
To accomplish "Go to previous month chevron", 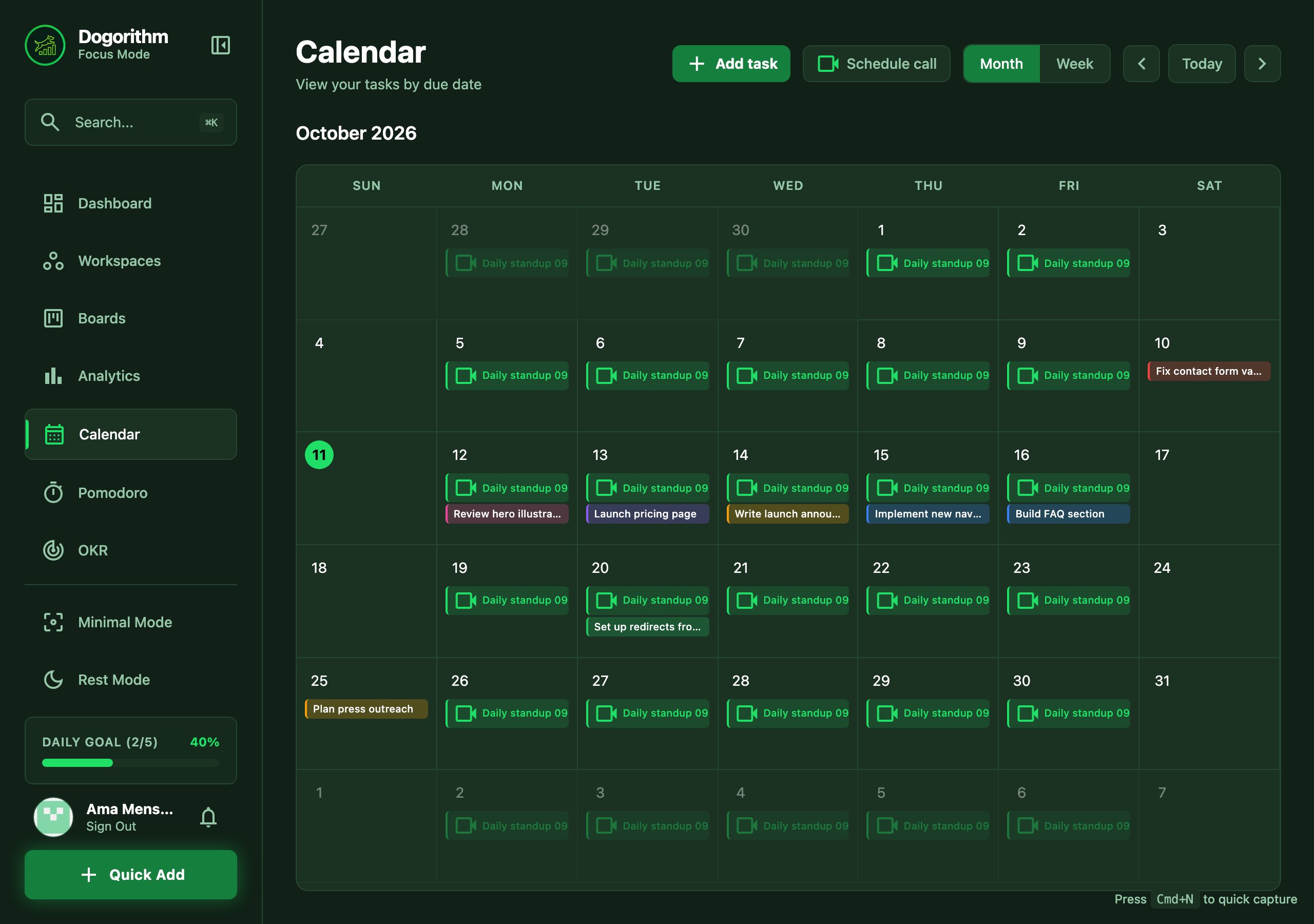I will [x=1141, y=64].
